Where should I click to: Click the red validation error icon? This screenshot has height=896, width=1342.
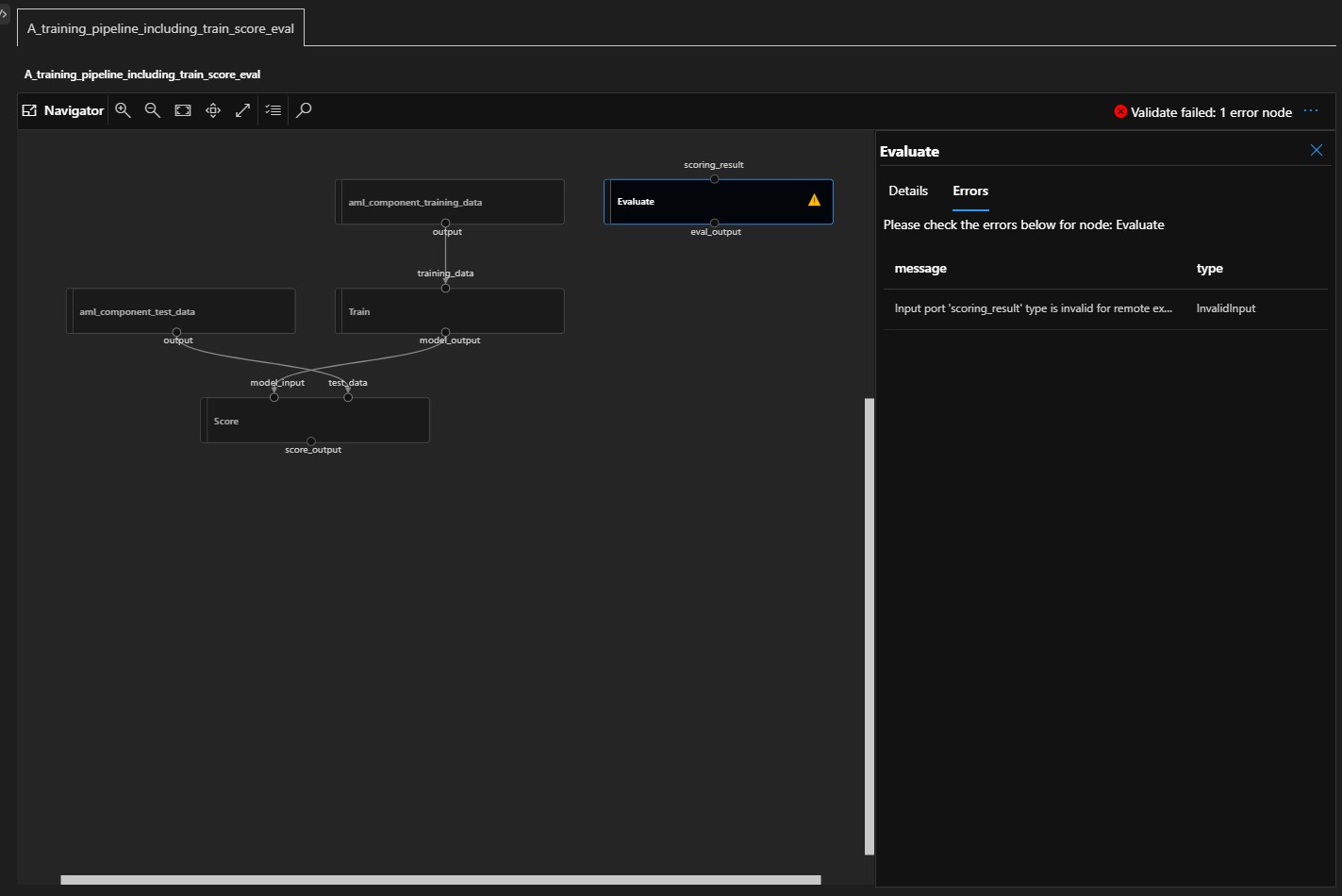coord(1120,111)
